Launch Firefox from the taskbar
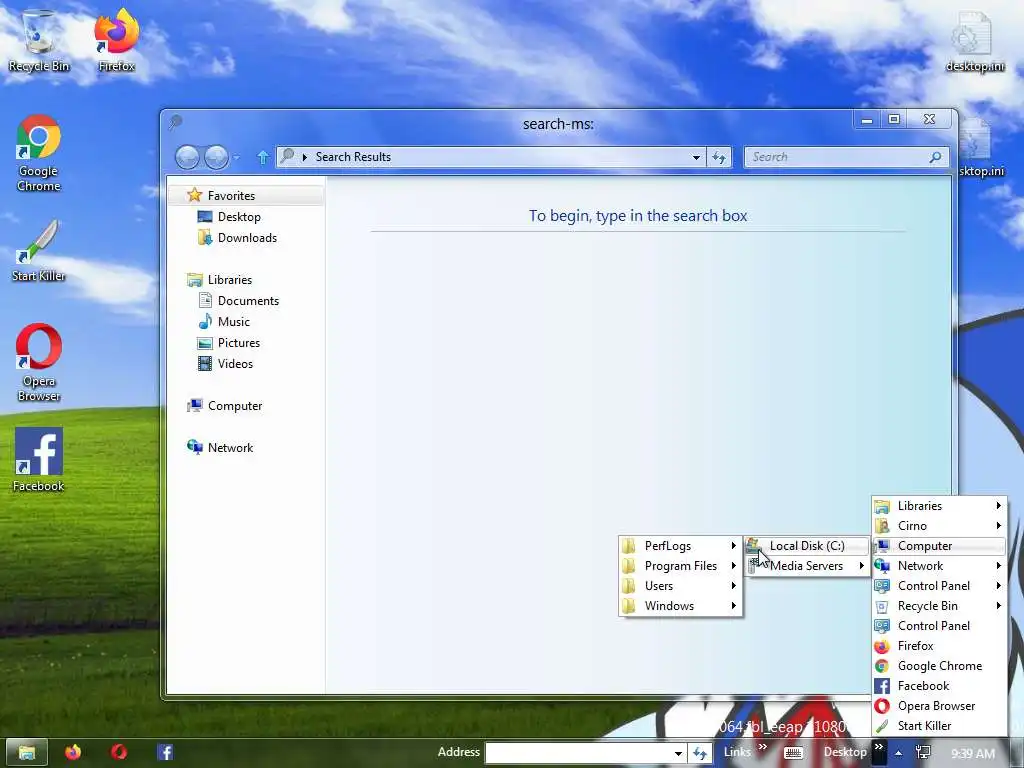The image size is (1024, 768). 72,752
